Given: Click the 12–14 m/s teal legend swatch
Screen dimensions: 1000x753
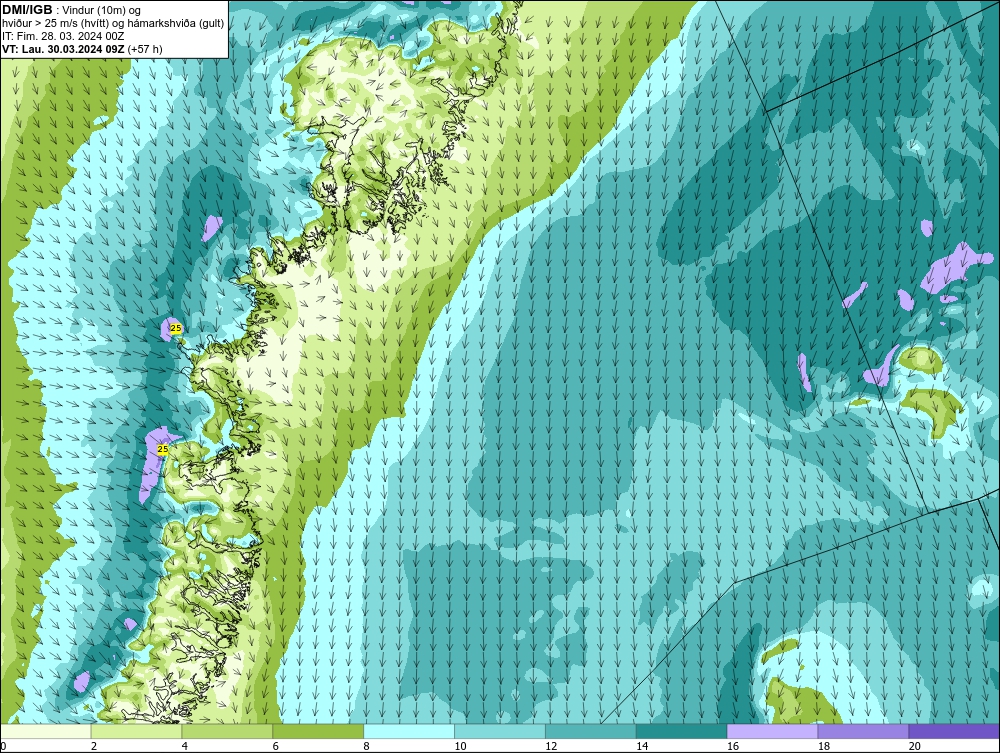Looking at the screenshot, I should click(x=591, y=731).
